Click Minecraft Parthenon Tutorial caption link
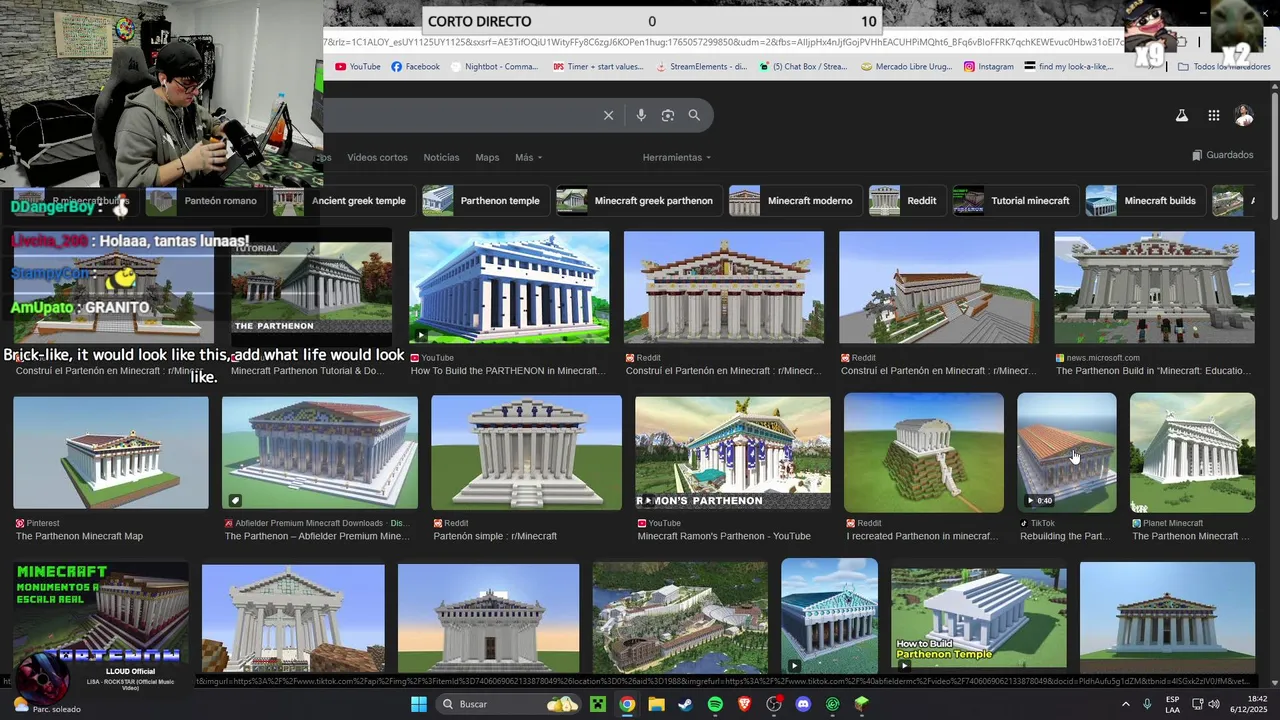 [x=307, y=371]
